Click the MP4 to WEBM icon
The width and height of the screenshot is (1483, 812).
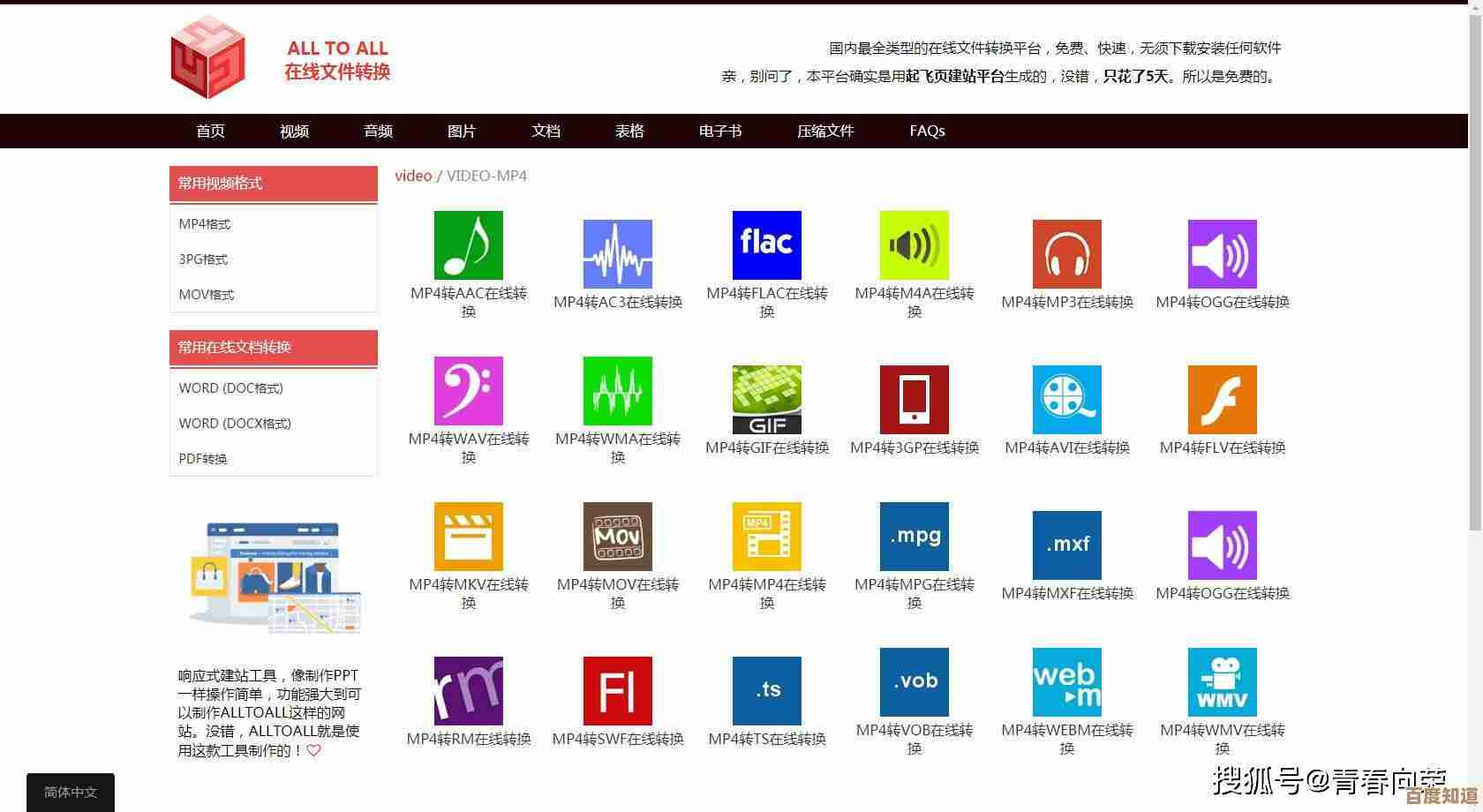click(x=1066, y=682)
